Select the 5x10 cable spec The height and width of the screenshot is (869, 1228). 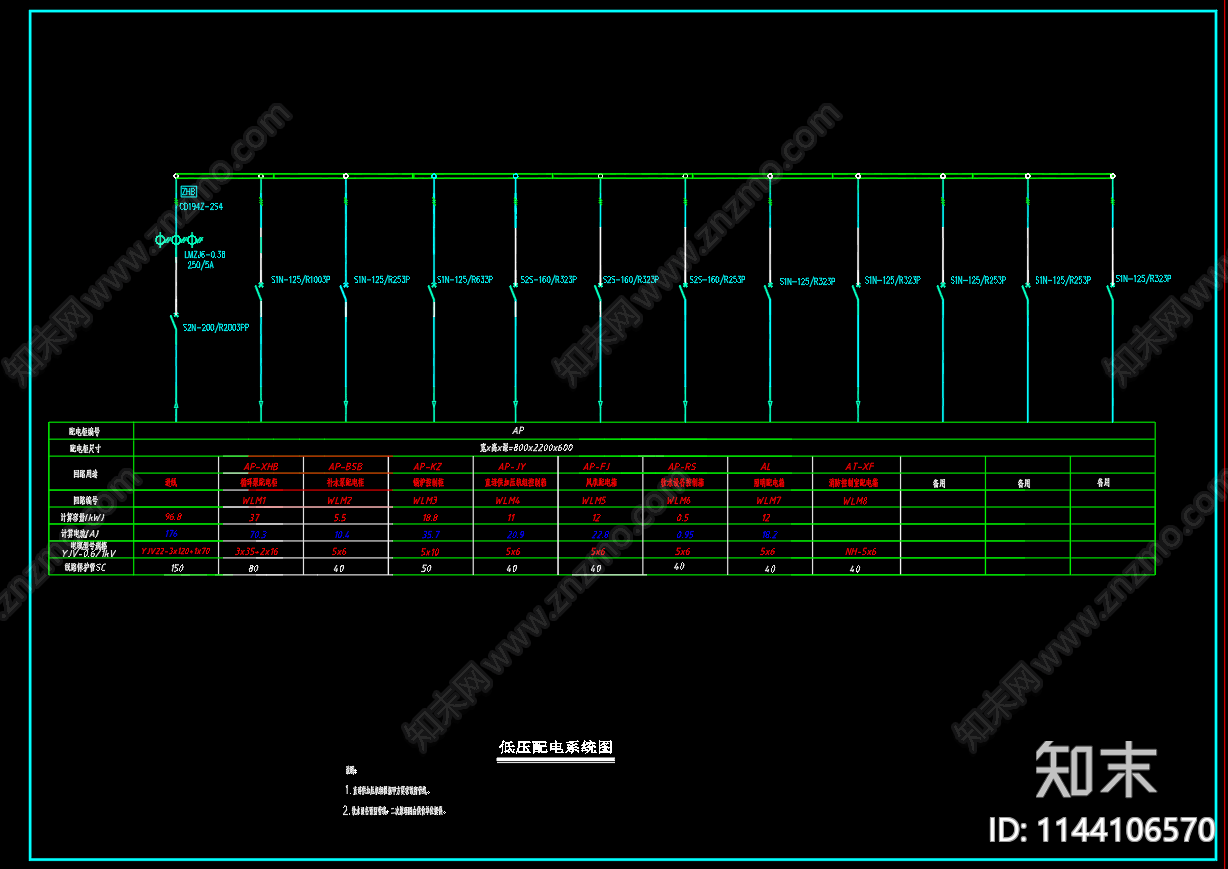pos(430,551)
